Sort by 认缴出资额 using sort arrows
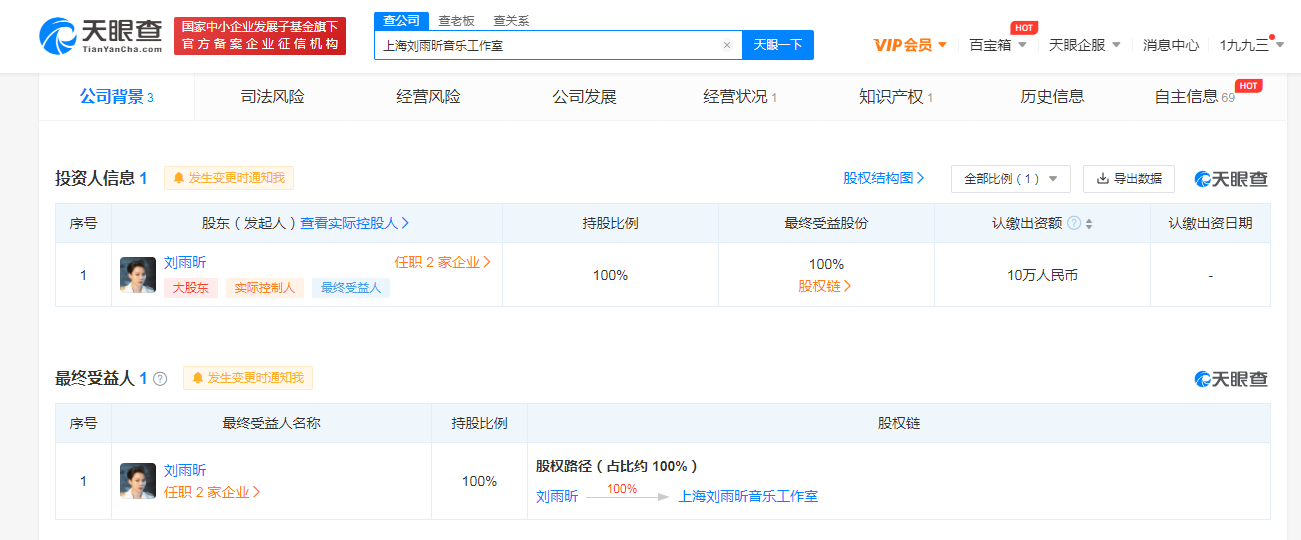This screenshot has width=1301, height=540. [1089, 223]
